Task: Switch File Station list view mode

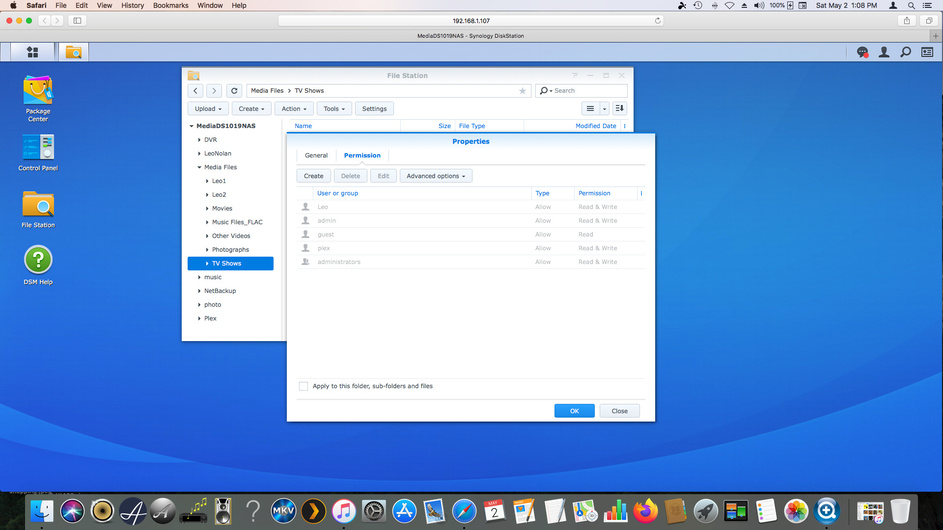Action: click(590, 109)
